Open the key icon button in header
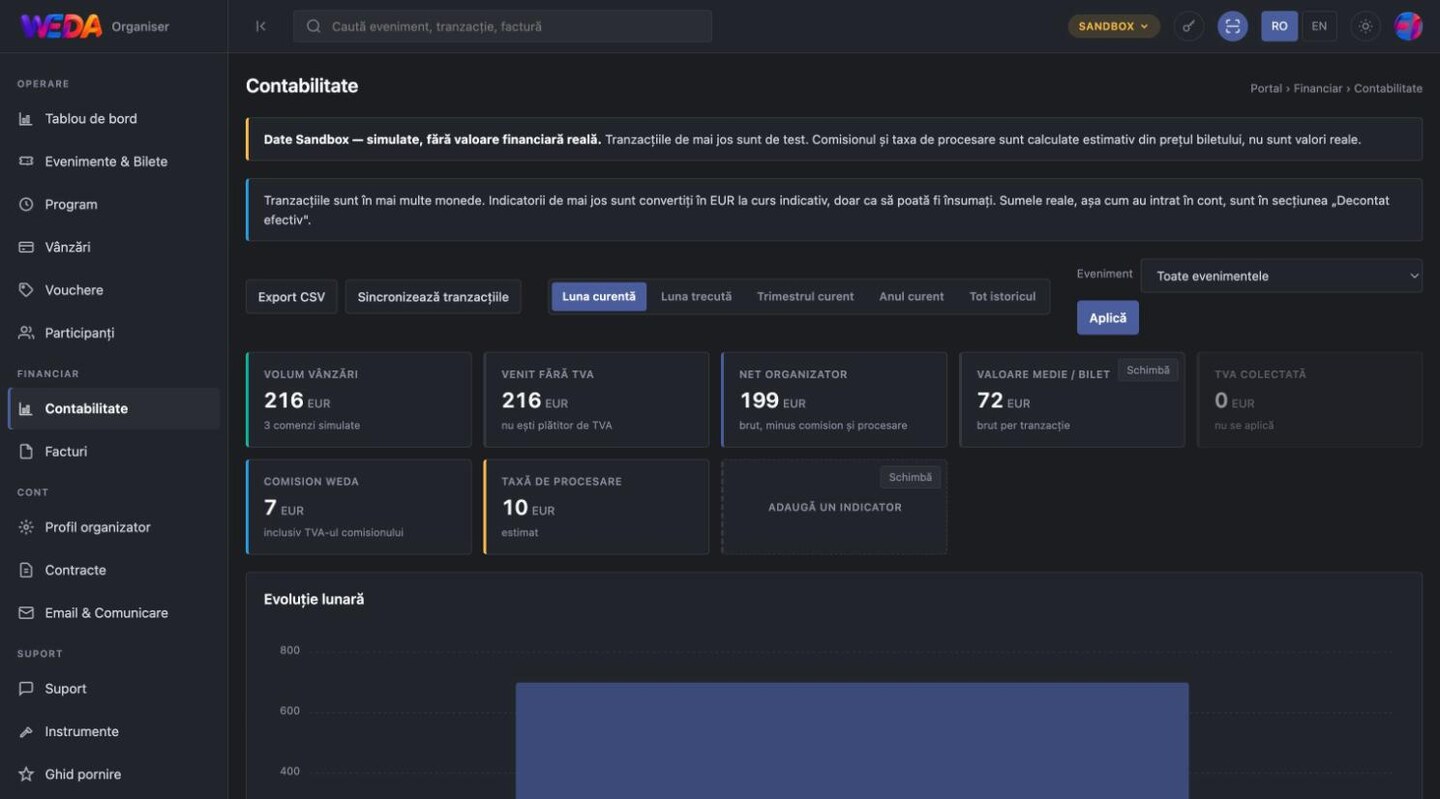1440x799 pixels. pos(1189,26)
